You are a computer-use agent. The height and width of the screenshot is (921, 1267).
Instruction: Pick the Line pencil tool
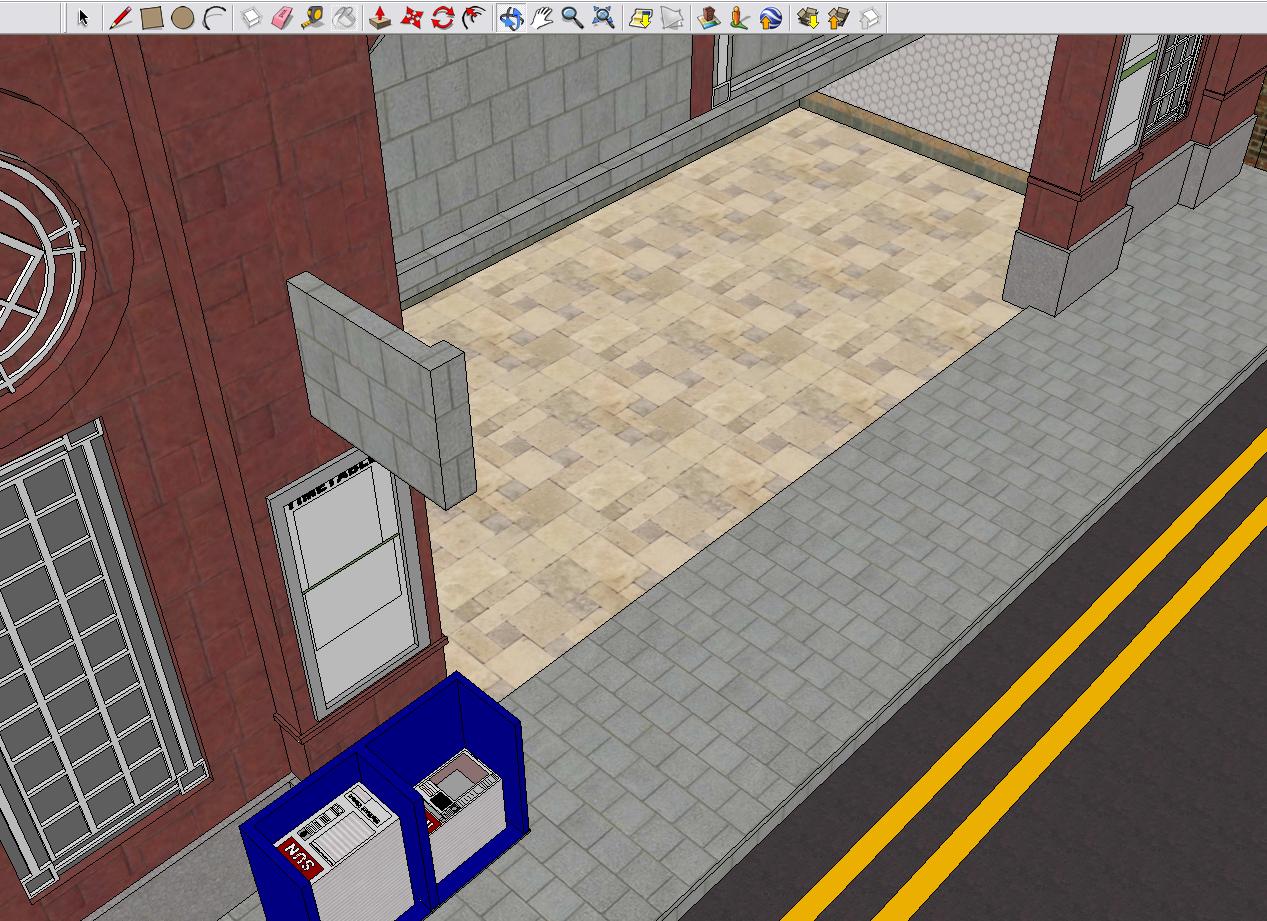pos(120,18)
